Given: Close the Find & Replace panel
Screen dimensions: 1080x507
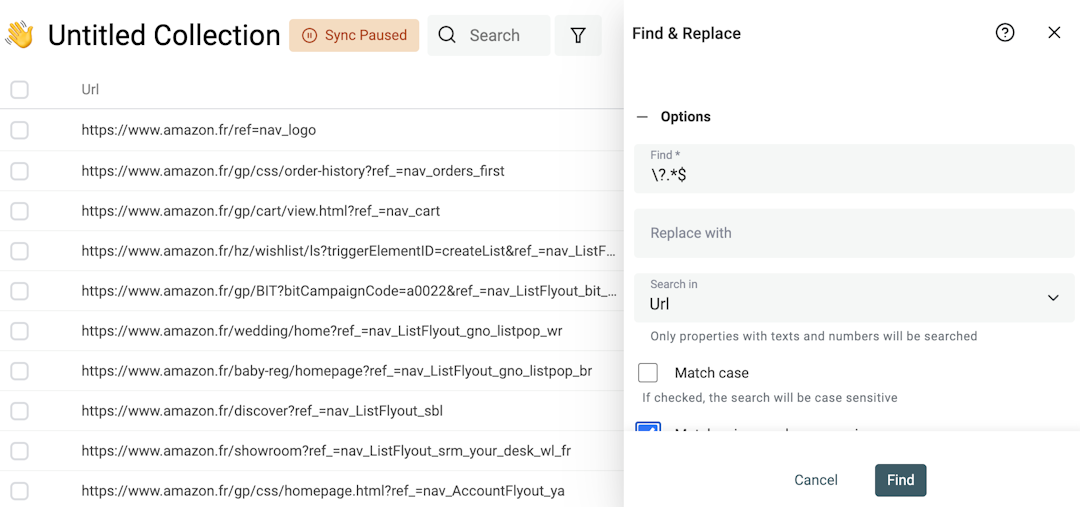Looking at the screenshot, I should pyautogui.click(x=1054, y=33).
